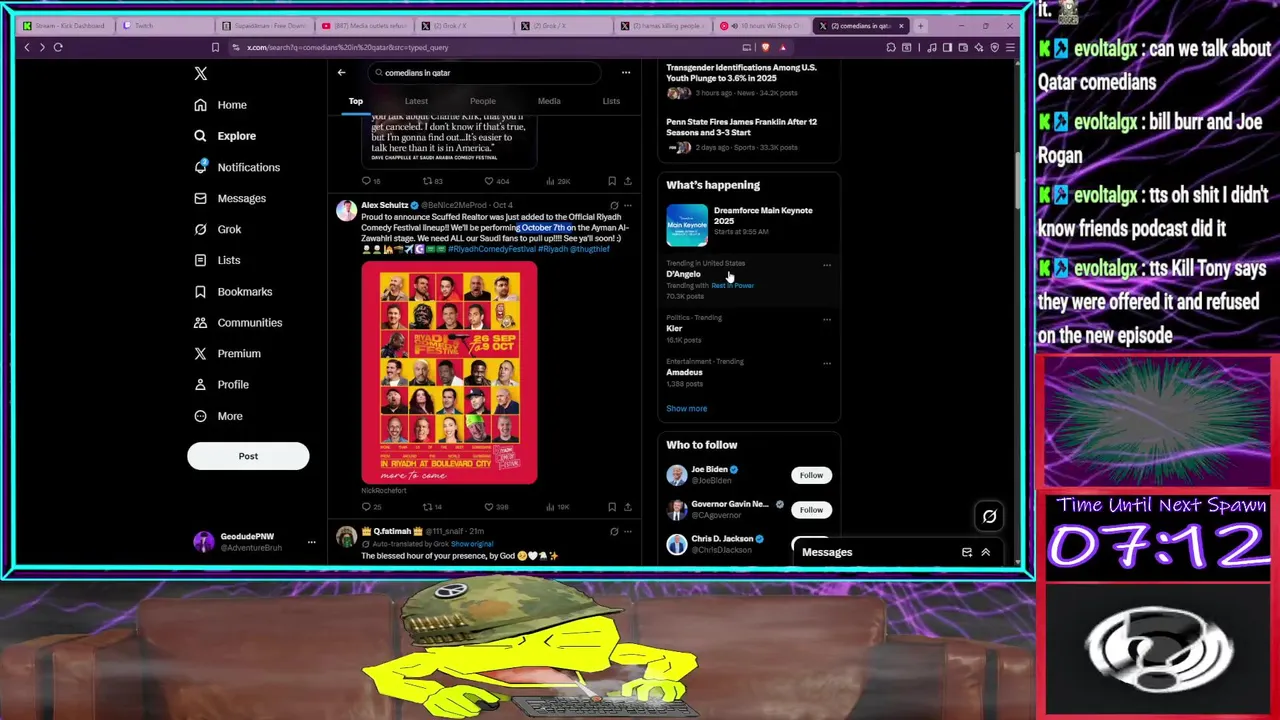Open the GeodudePNW account menu dots
The image size is (1280, 720).
pyautogui.click(x=311, y=542)
